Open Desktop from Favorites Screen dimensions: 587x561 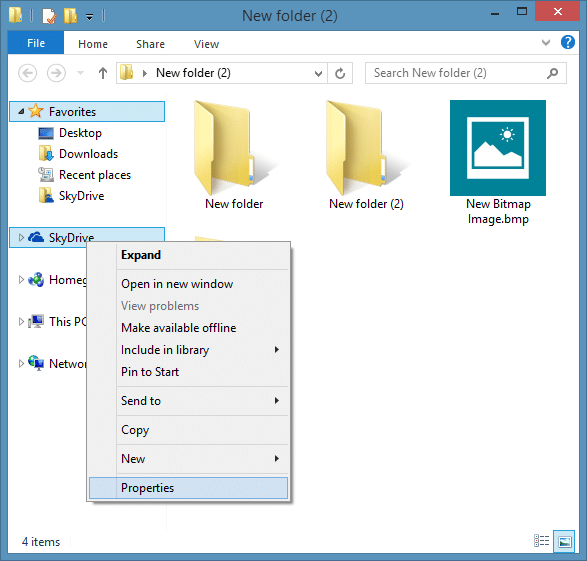coord(80,133)
